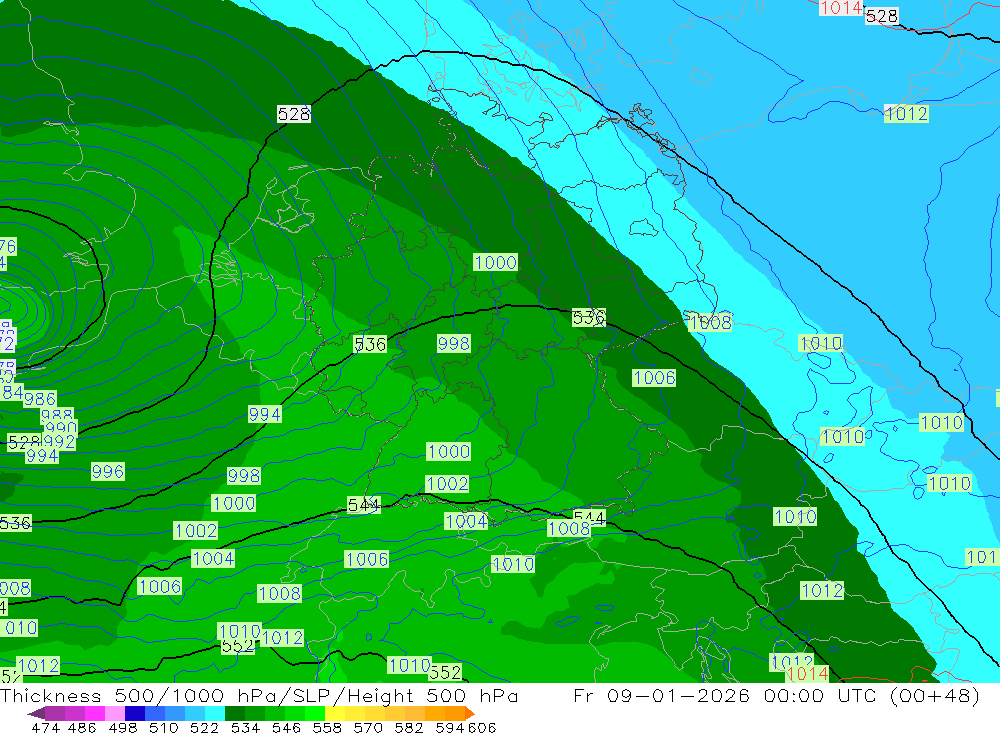
Task: Click the darkest green legend swatch
Action: (x=235, y=713)
